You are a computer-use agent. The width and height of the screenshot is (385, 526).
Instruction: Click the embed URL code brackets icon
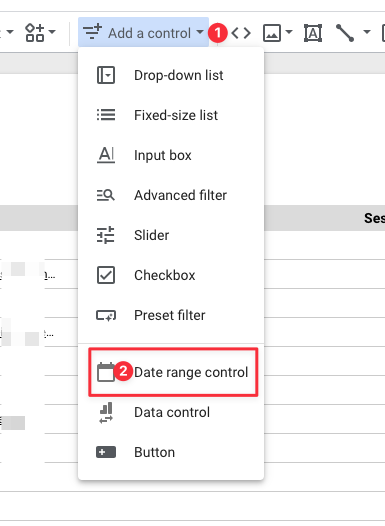[x=241, y=33]
